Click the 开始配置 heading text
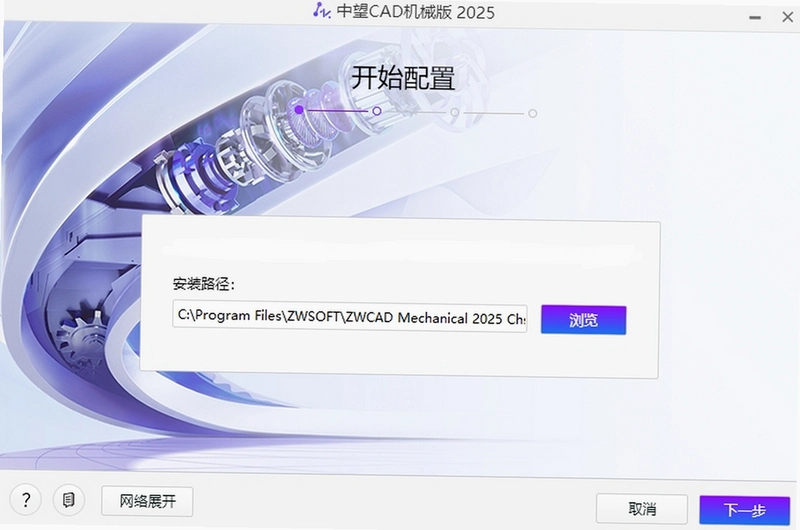This screenshot has width=800, height=530. coord(403,78)
